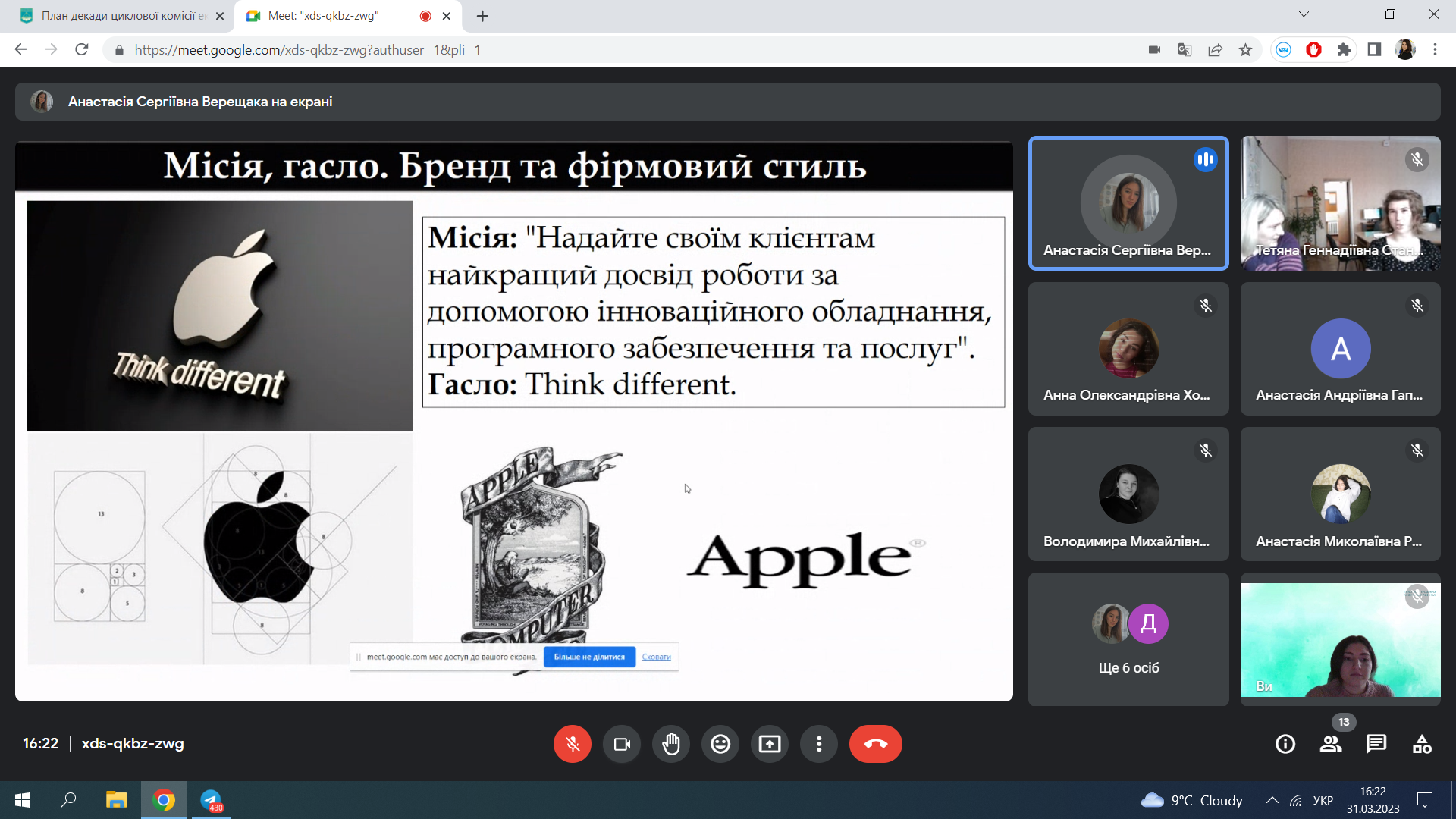Open Windows notification center
1456x819 pixels.
pyautogui.click(x=1425, y=800)
